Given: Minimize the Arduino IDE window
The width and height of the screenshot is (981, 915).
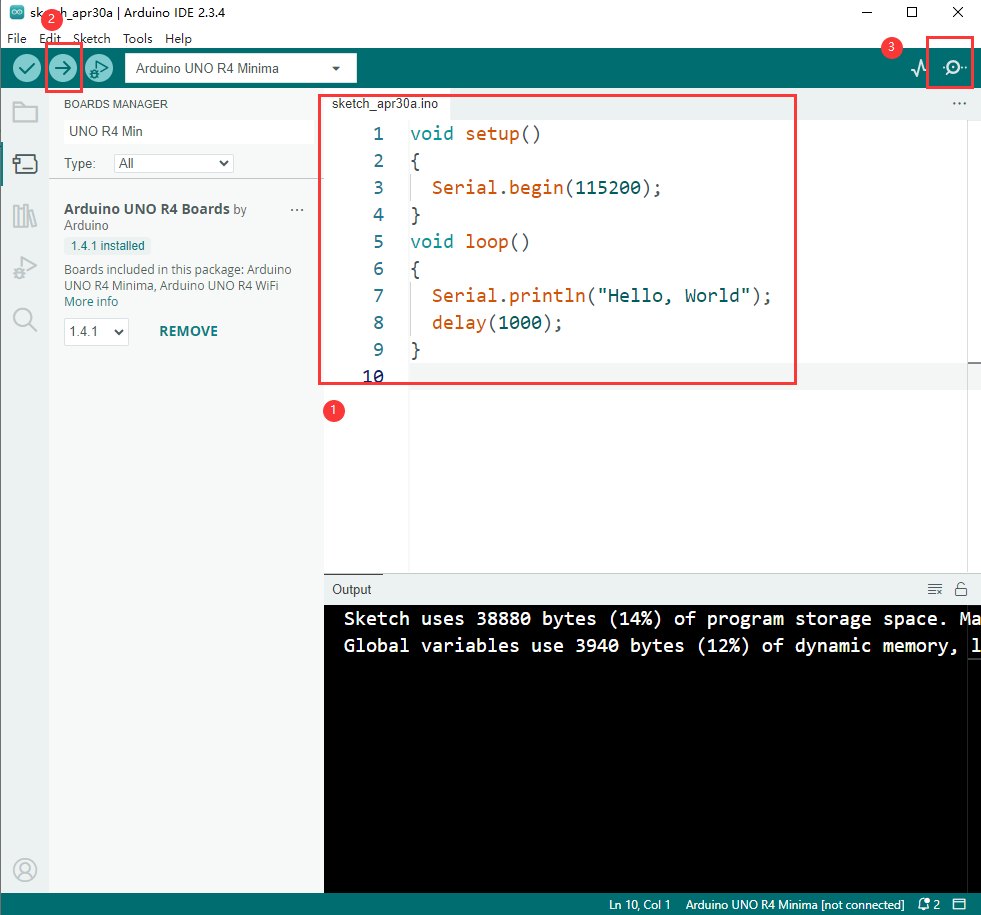Looking at the screenshot, I should tap(867, 13).
